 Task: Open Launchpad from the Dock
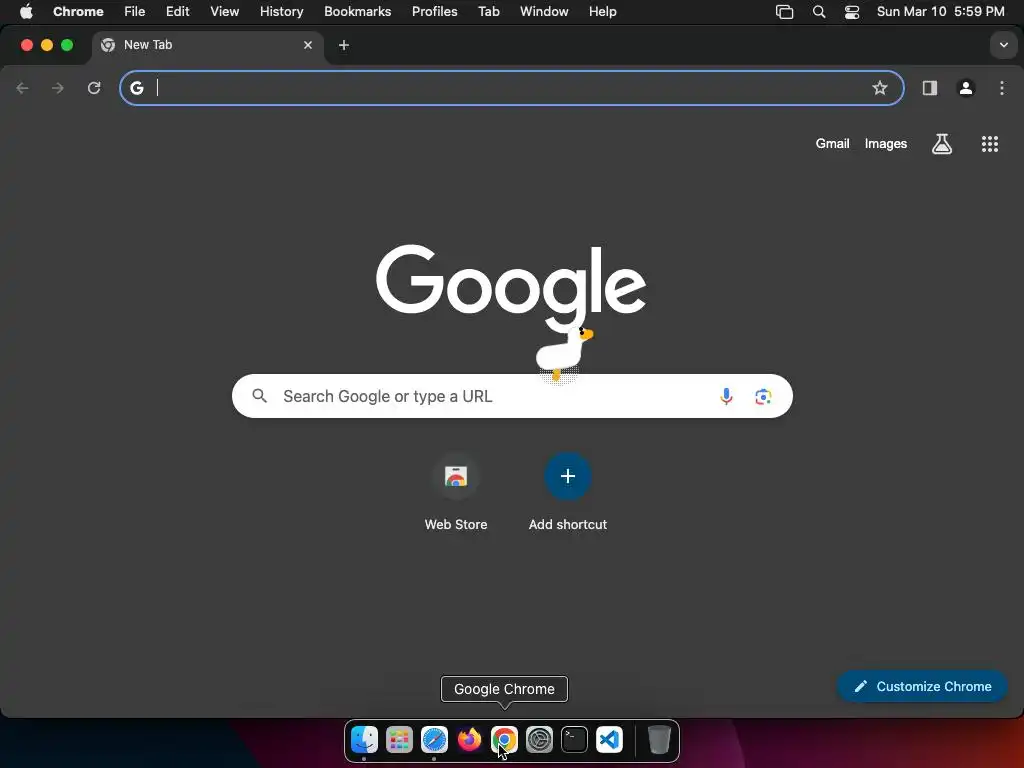[399, 739]
